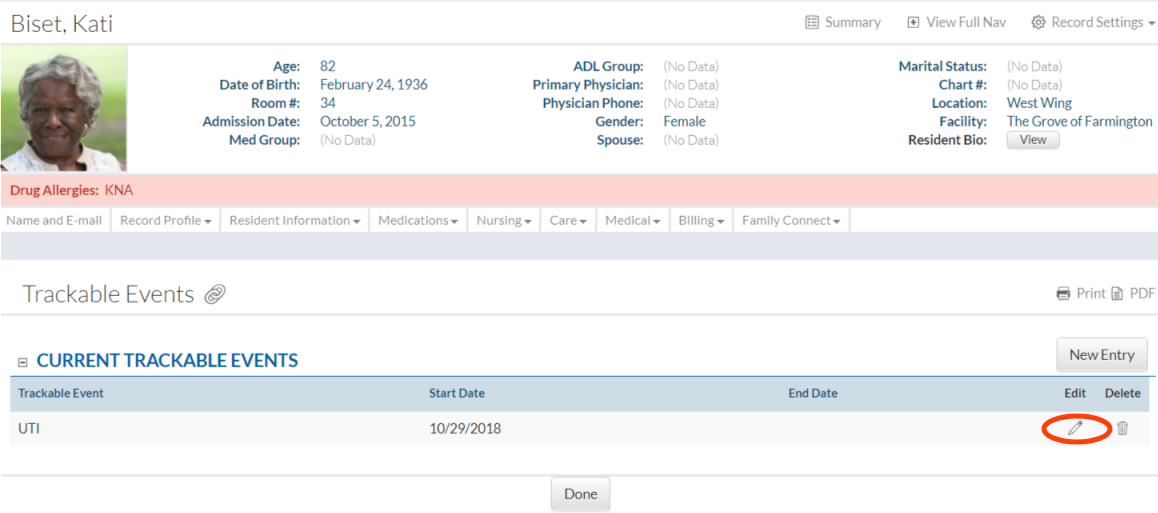Click the paperclip icon beside Trackable Events
This screenshot has width=1158, height=513.
[215, 294]
